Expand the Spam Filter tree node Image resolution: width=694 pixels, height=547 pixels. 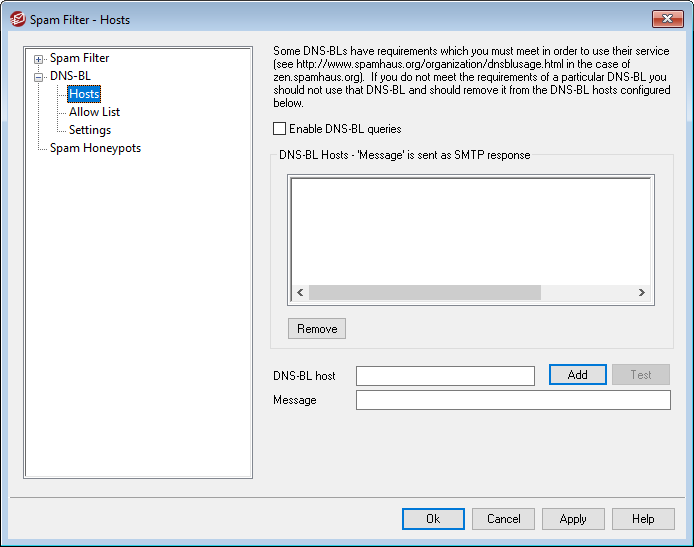coord(39,59)
